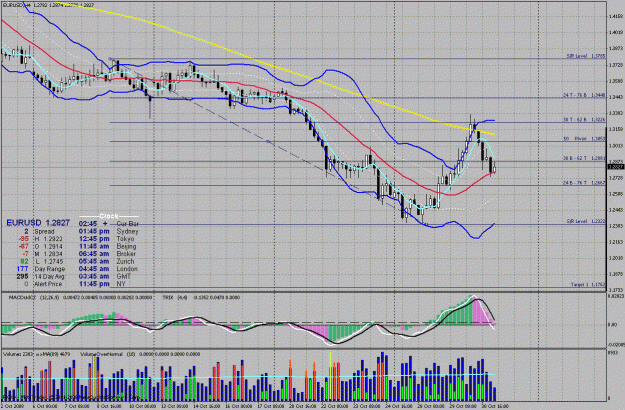Click the Zurich clock label
The height and width of the screenshot is (410, 625).
pos(125,261)
